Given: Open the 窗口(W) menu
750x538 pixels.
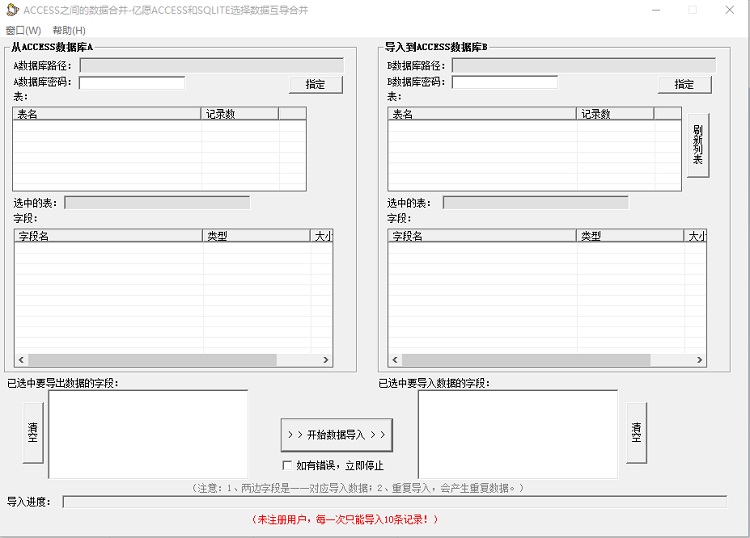Looking at the screenshot, I should [23, 31].
